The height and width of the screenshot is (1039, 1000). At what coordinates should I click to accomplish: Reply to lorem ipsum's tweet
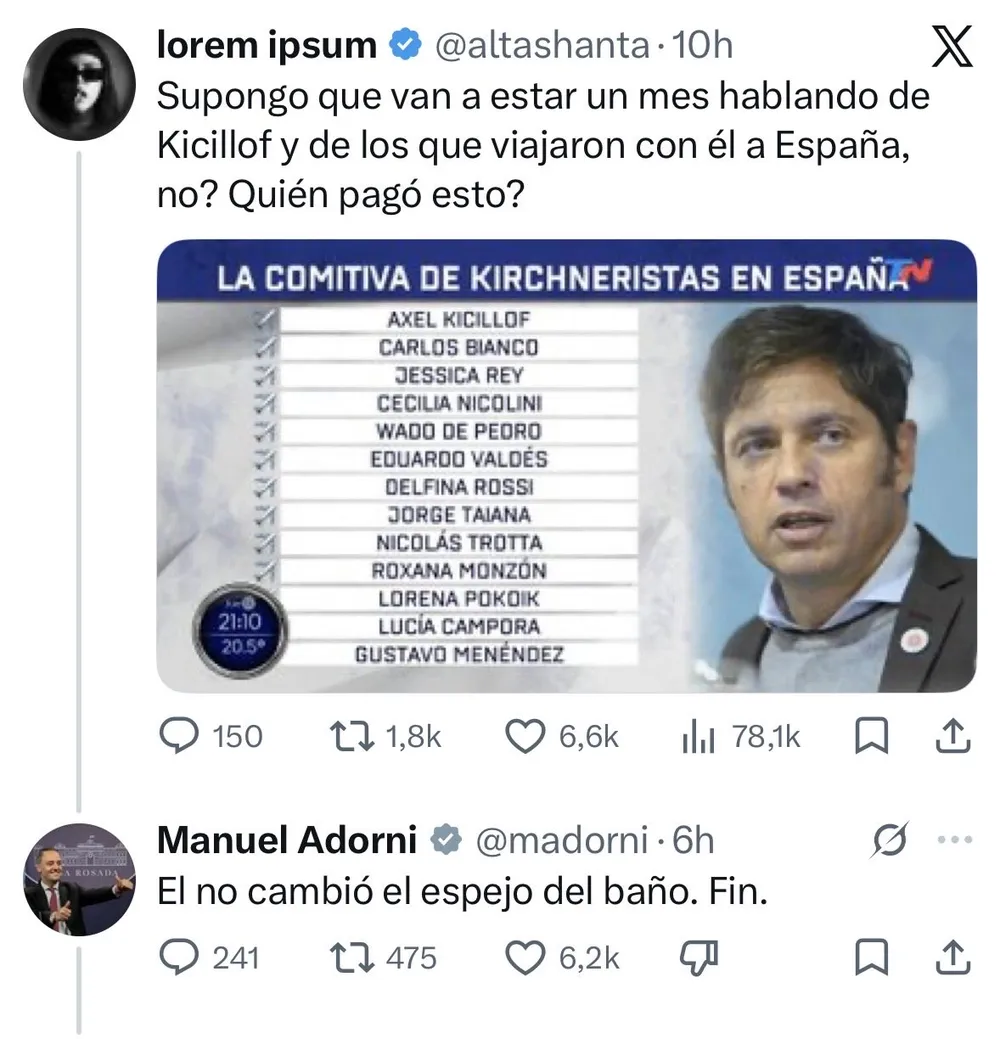181,737
